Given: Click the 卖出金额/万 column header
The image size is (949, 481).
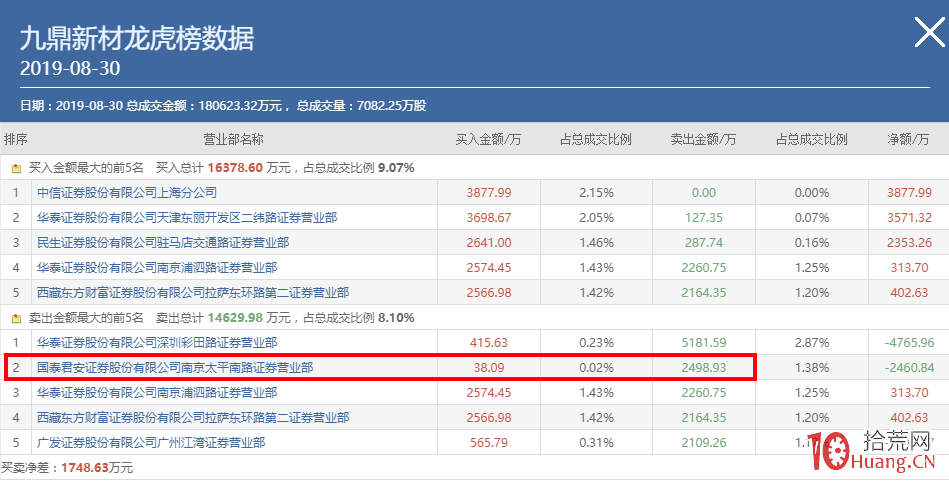Looking at the screenshot, I should (703, 139).
